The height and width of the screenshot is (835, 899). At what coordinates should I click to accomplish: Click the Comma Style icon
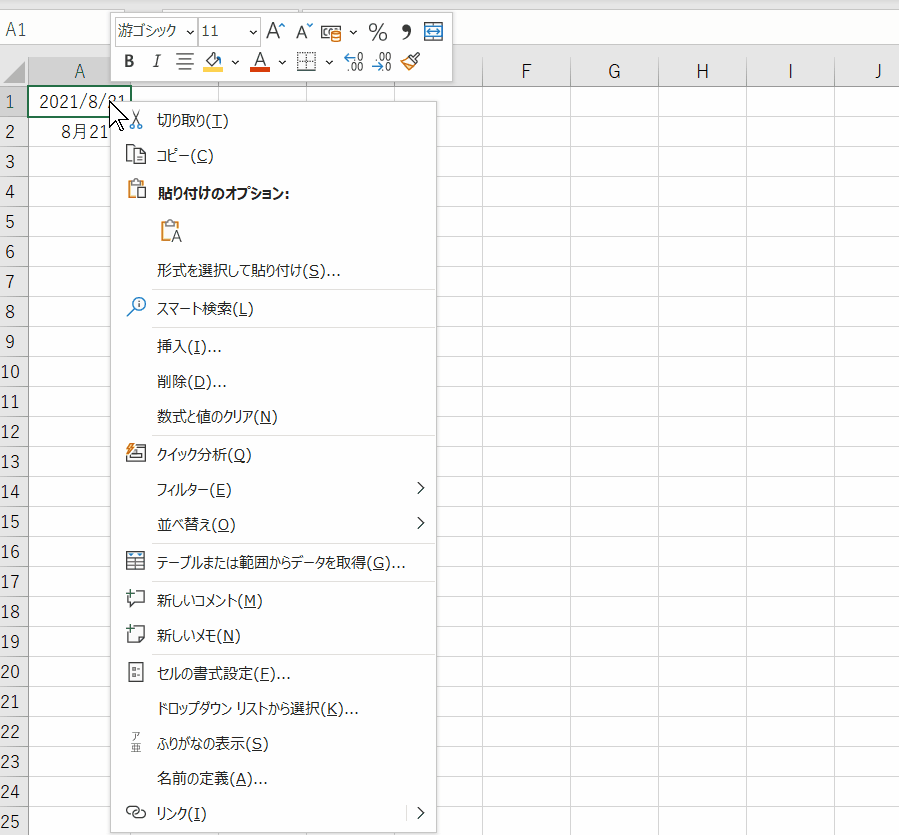coord(406,31)
